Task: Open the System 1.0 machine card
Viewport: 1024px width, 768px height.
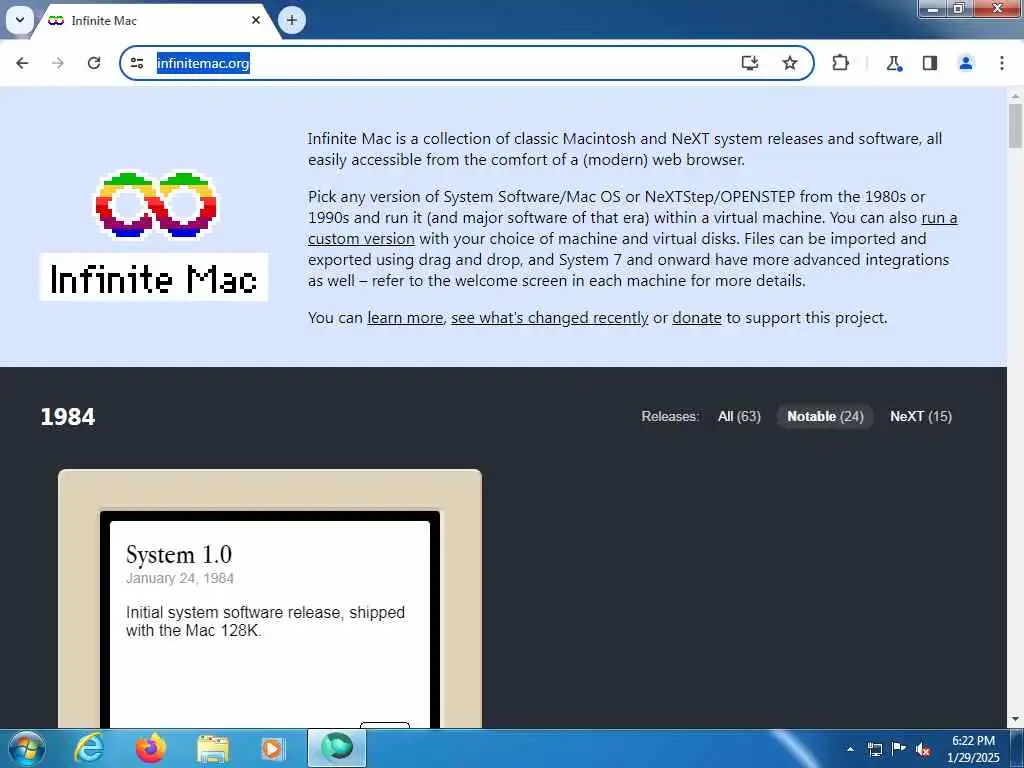Action: [x=270, y=598]
